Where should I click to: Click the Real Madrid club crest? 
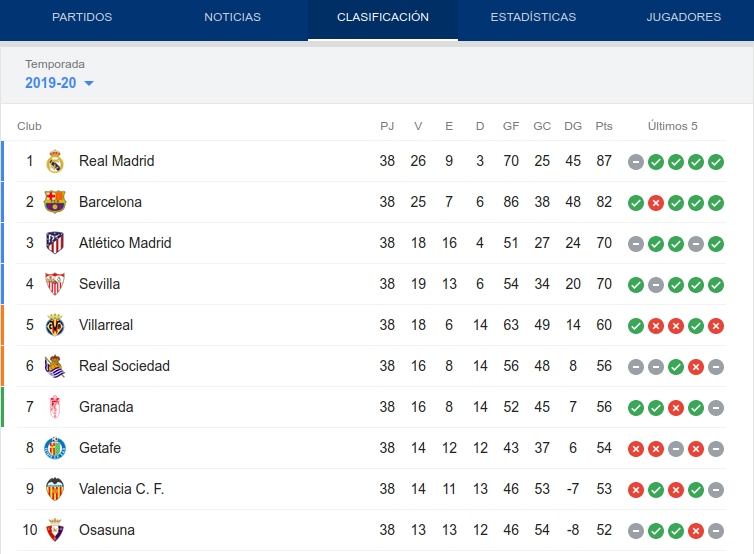click(x=55, y=161)
